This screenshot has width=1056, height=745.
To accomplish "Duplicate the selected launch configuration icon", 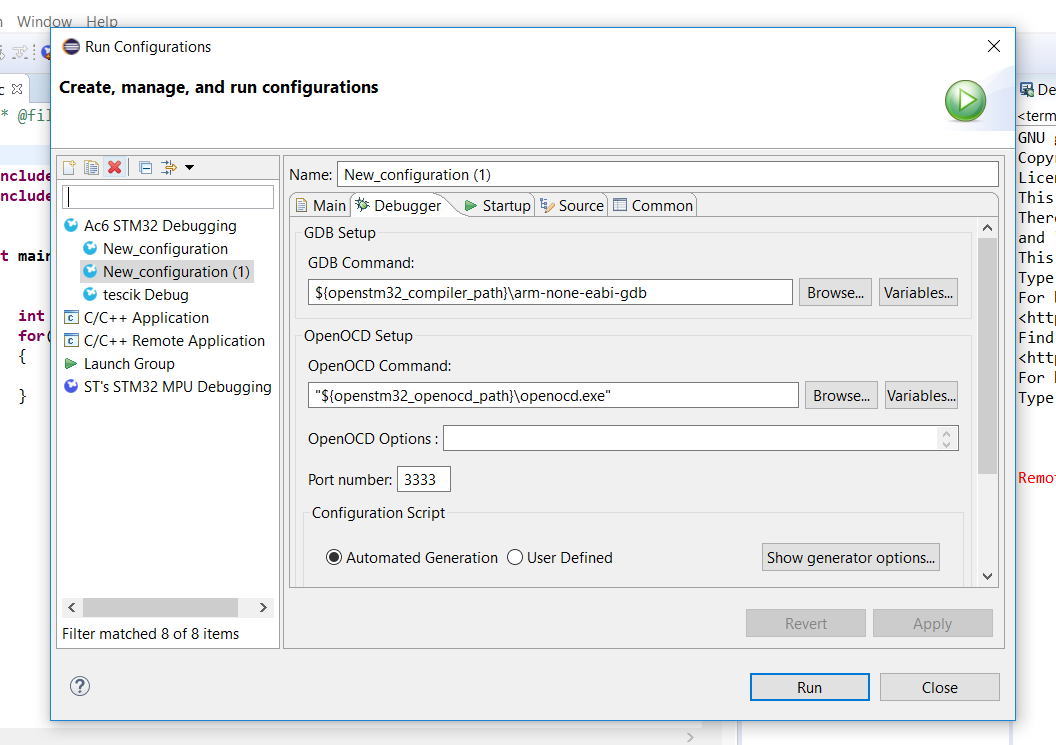I will (92, 167).
